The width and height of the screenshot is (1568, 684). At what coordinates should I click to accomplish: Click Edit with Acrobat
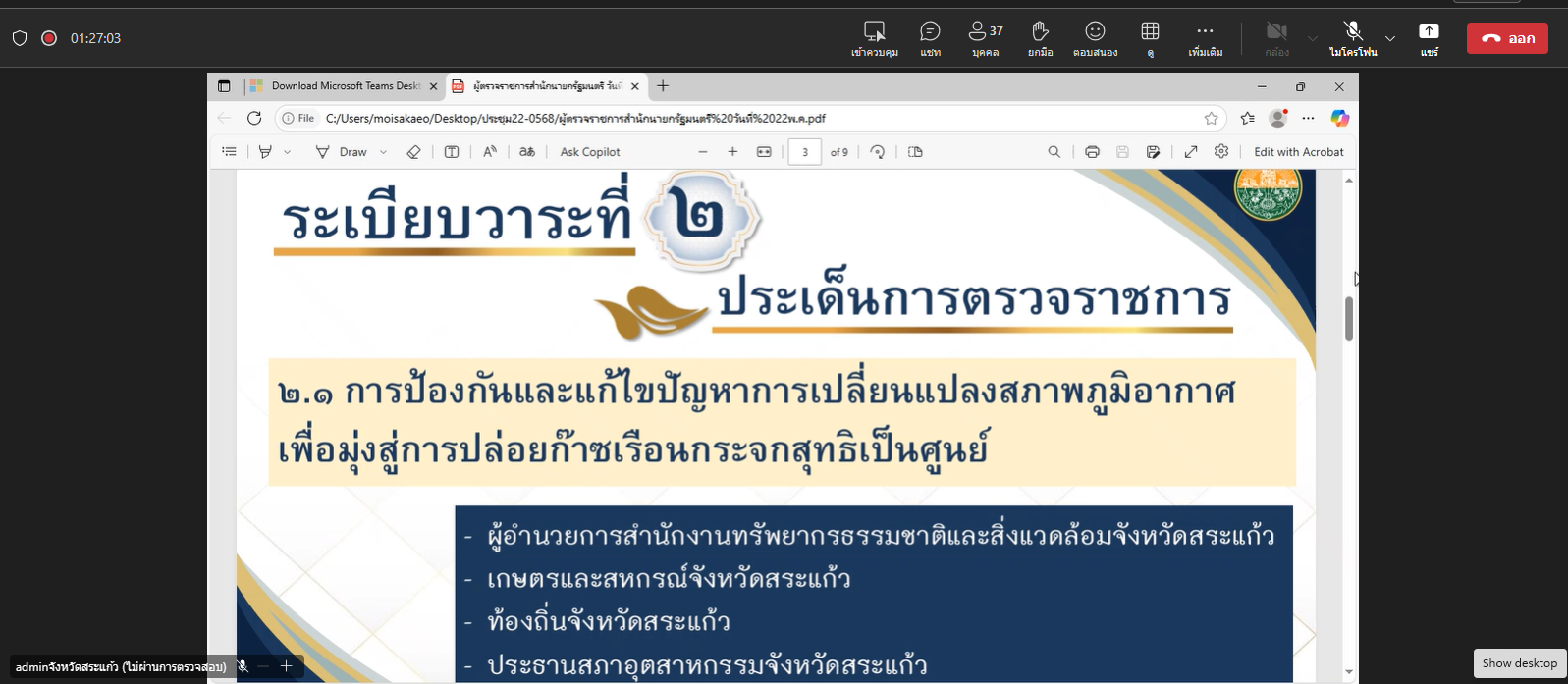(1298, 152)
